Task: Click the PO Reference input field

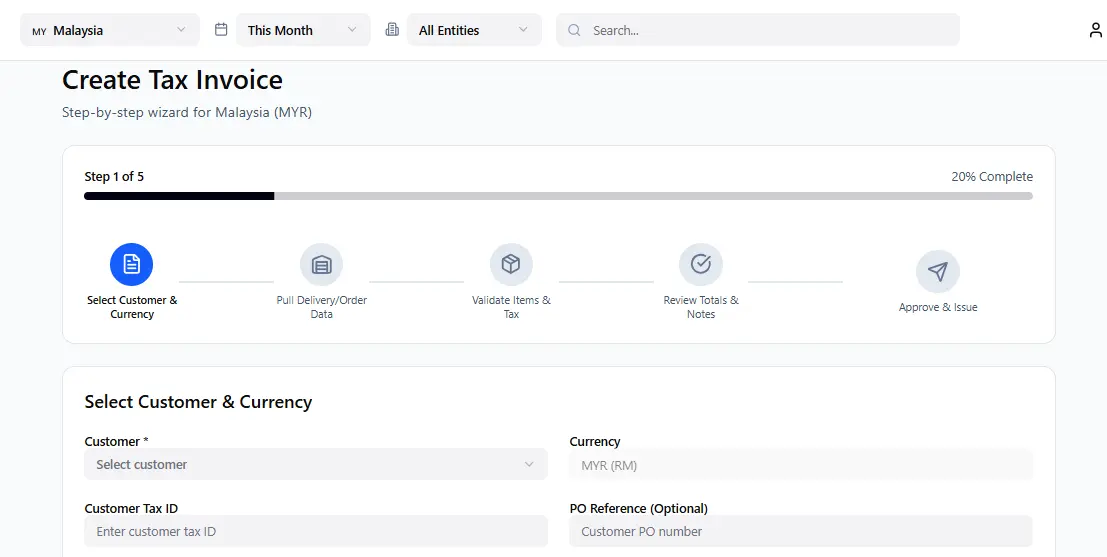Action: point(800,531)
